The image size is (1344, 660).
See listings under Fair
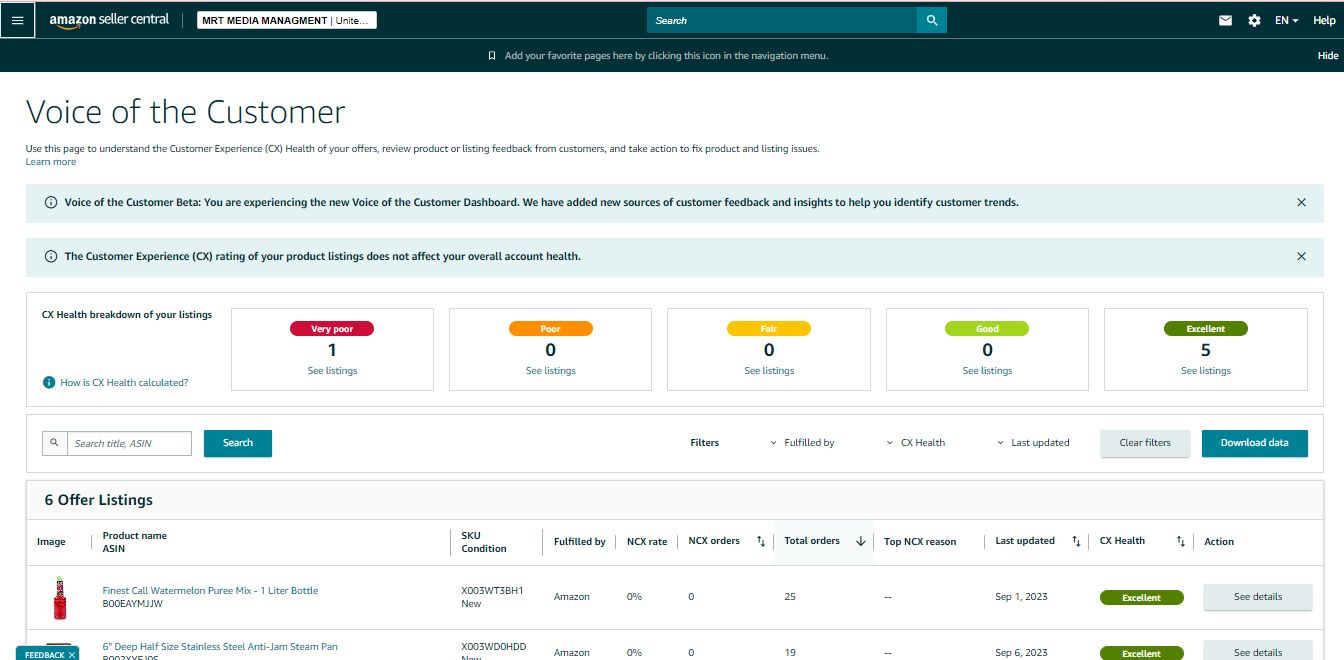point(769,371)
